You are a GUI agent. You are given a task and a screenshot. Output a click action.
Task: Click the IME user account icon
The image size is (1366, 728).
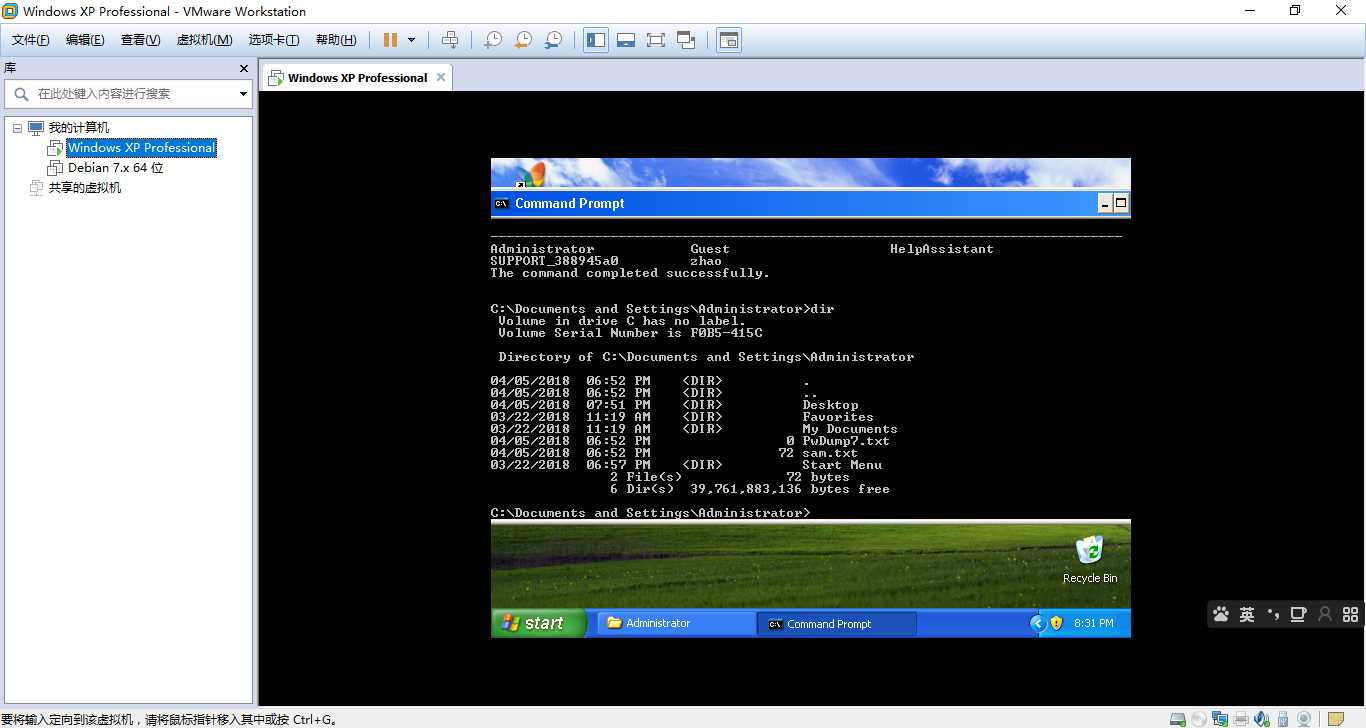coord(1325,614)
